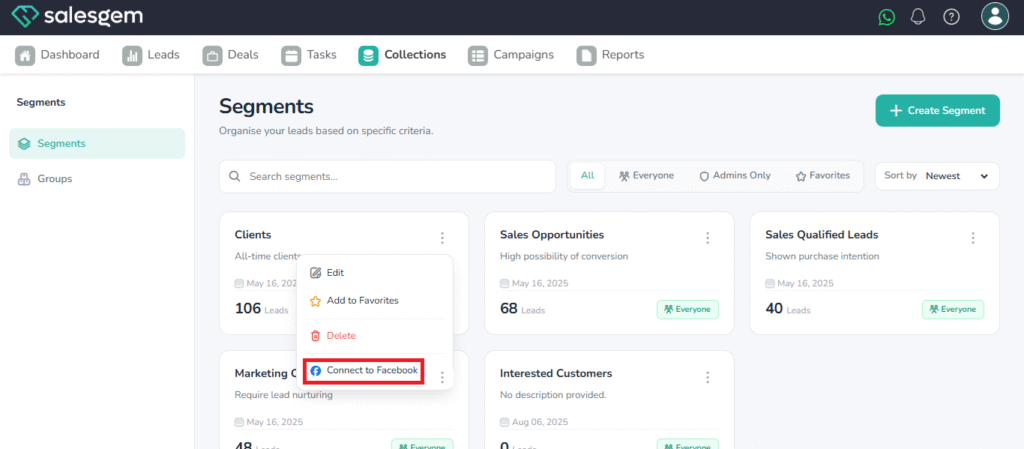
Task: Filter segments by Admins Only
Action: [735, 176]
